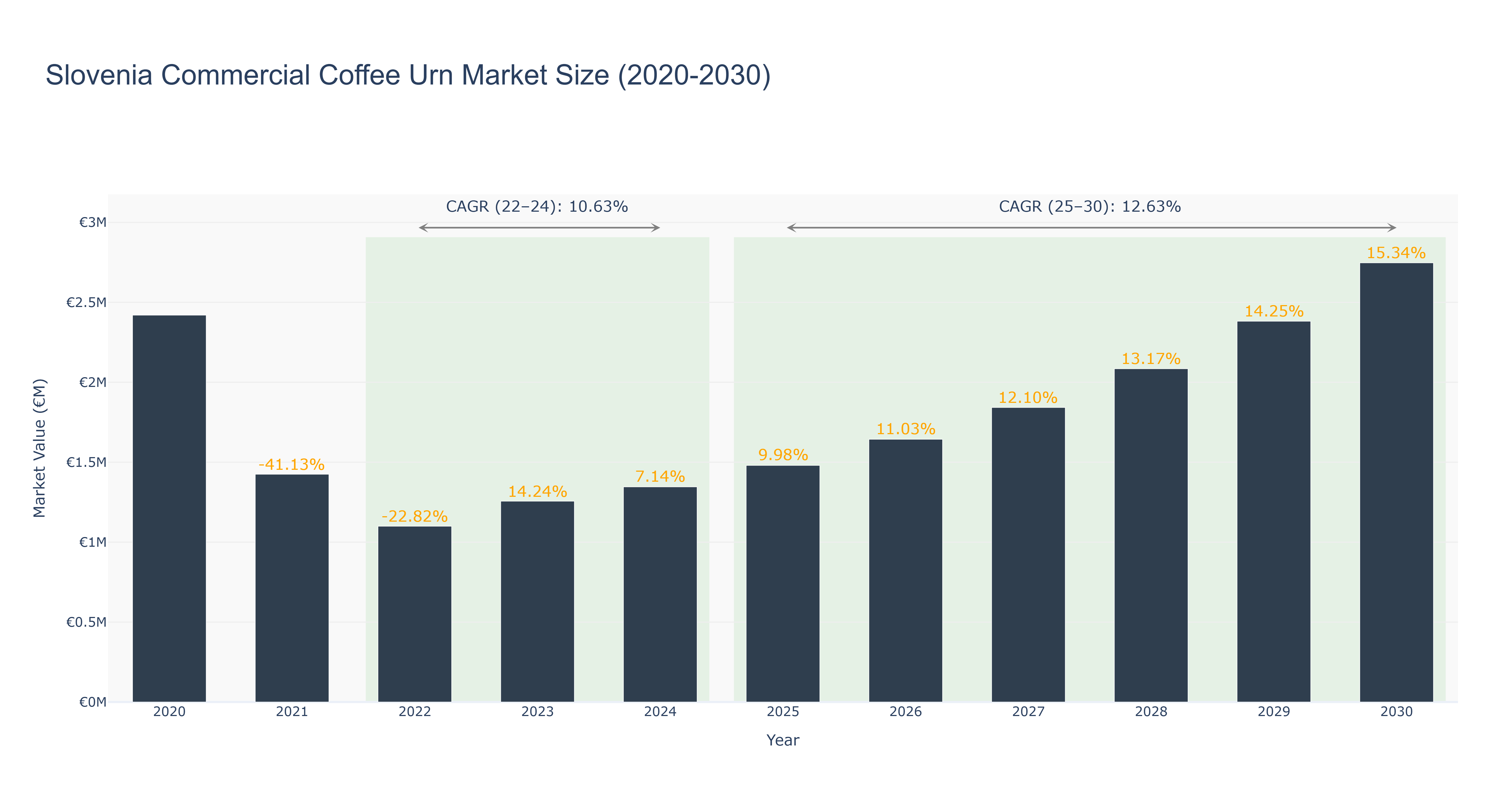Select the tallest 2030 bar
Image resolution: width=1512 pixels, height=810 pixels.
tap(1396, 482)
